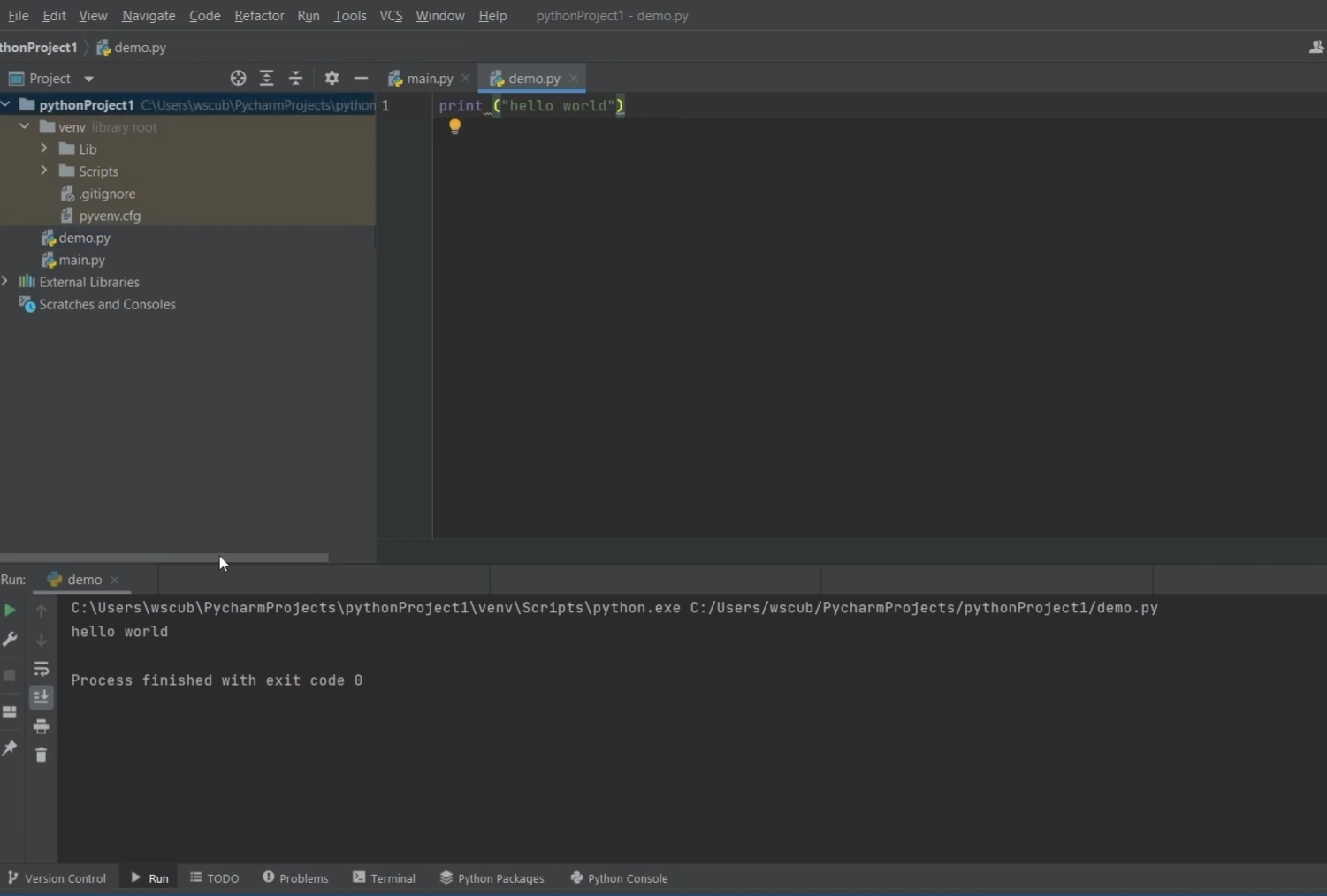Click the down arrow in Run output toolbar
This screenshot has height=896, width=1327.
41,640
